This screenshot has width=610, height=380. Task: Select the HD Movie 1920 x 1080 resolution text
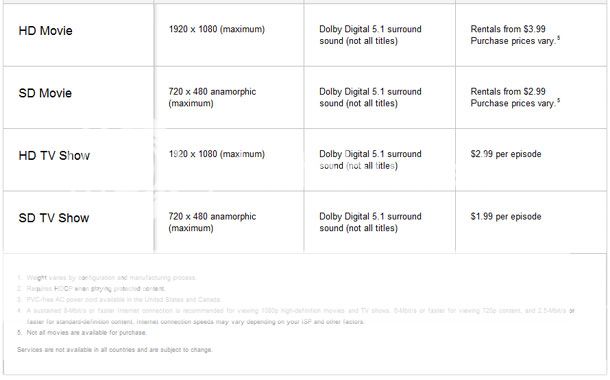coord(217,29)
